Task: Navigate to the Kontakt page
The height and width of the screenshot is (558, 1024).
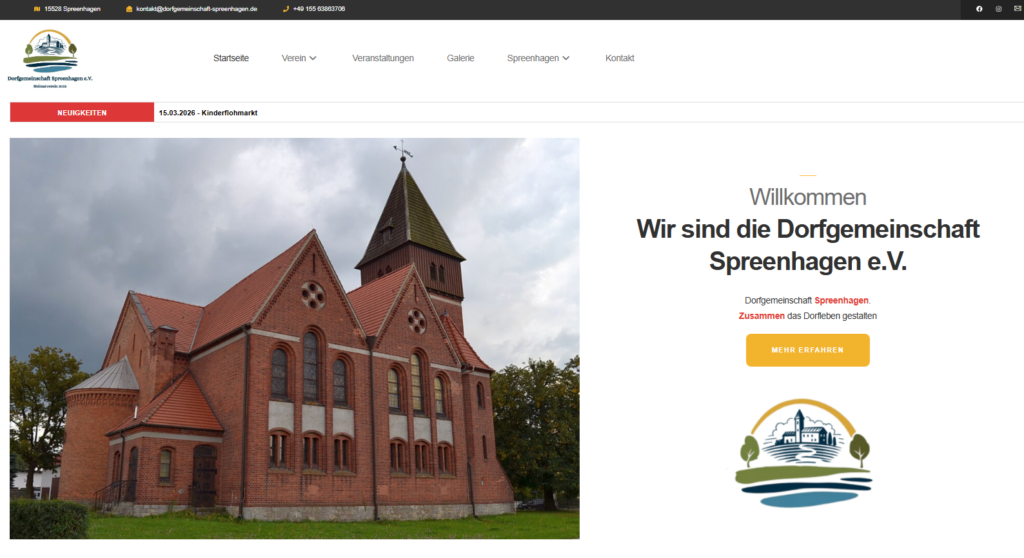Action: [619, 58]
